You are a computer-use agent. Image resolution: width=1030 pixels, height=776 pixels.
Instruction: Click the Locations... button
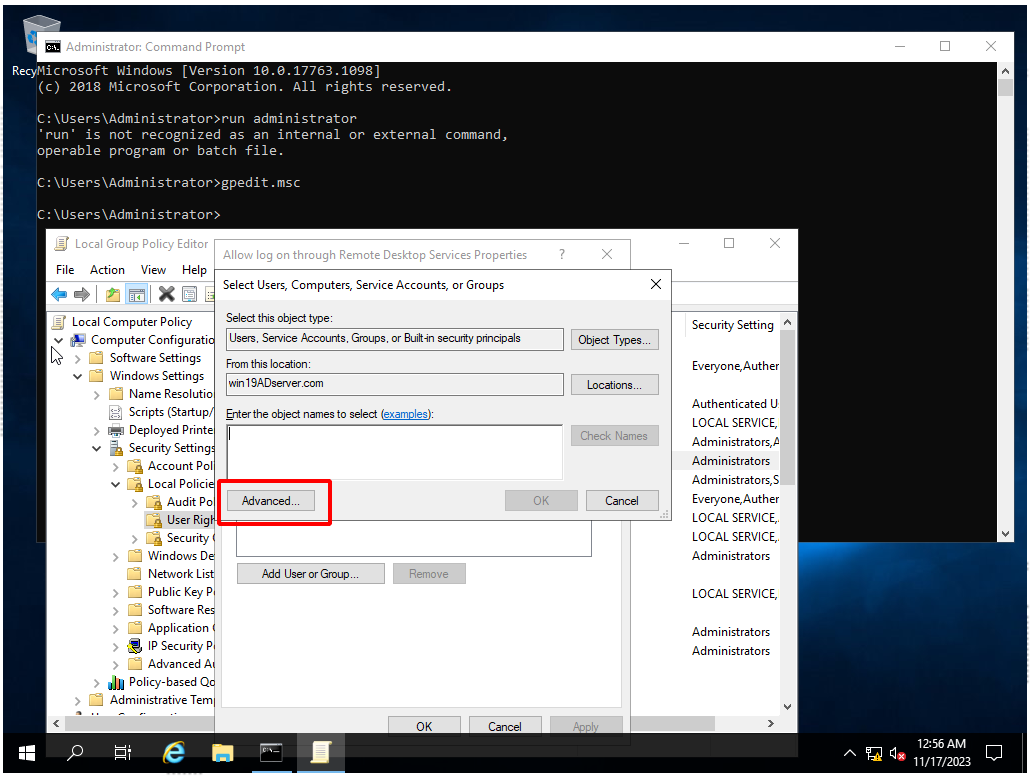point(614,384)
